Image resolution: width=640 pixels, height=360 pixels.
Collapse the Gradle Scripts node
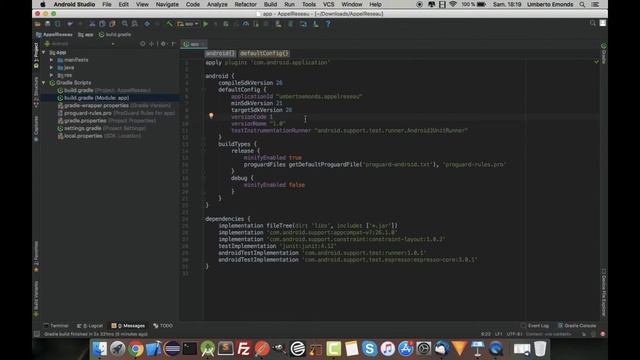click(44, 83)
